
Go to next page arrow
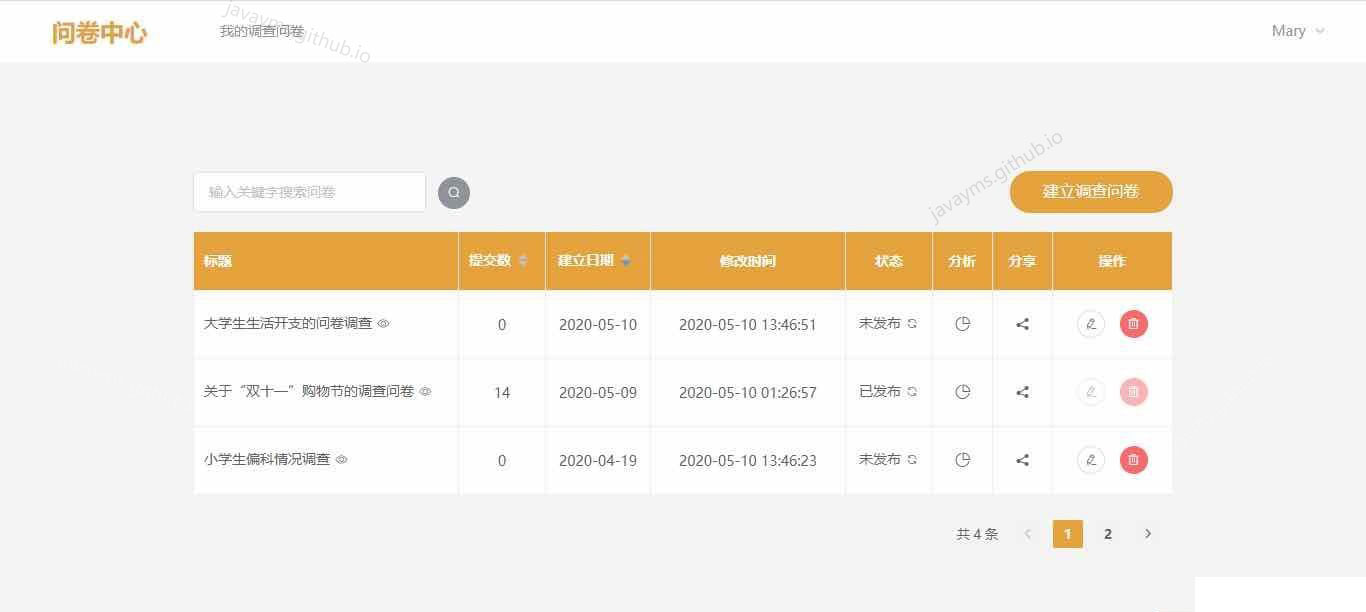(1148, 534)
